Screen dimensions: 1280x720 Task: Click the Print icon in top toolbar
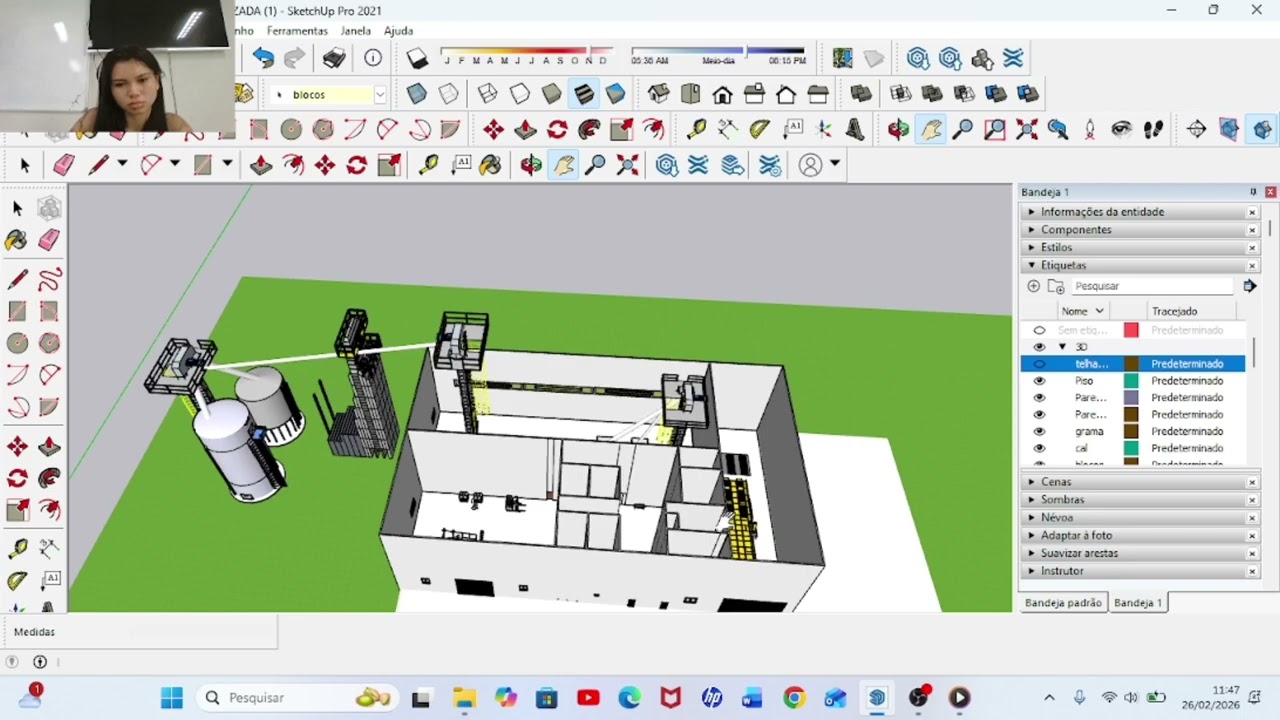334,58
